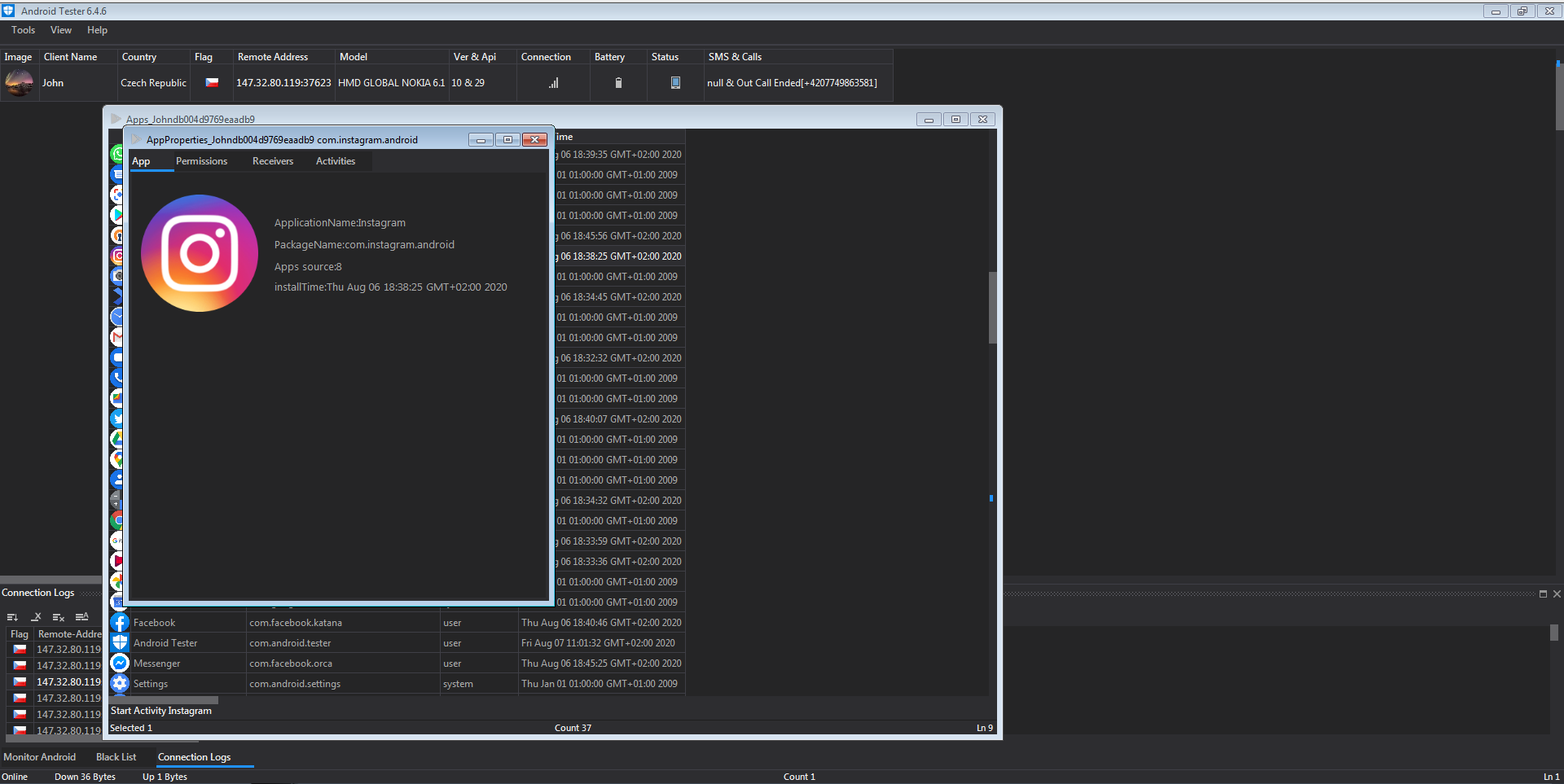Select the Facebook app icon in apps list

coord(120,623)
